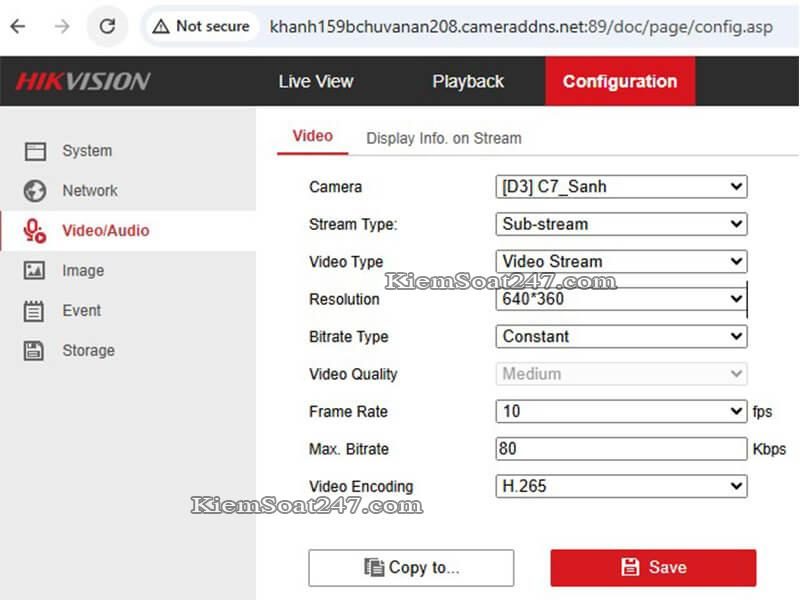Click the Network globe icon

click(x=35, y=191)
